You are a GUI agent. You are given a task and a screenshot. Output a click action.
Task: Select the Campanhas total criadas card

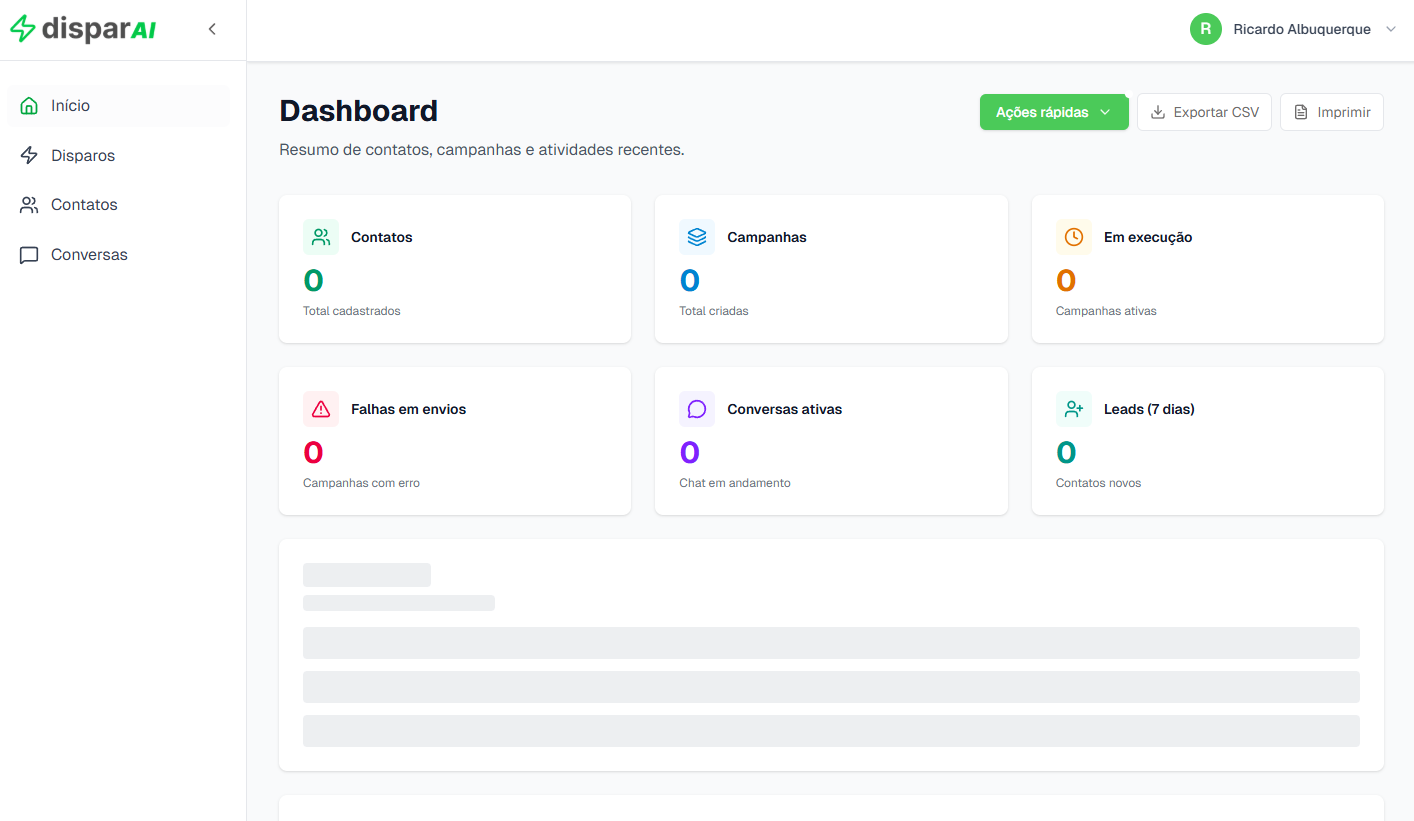coord(830,269)
